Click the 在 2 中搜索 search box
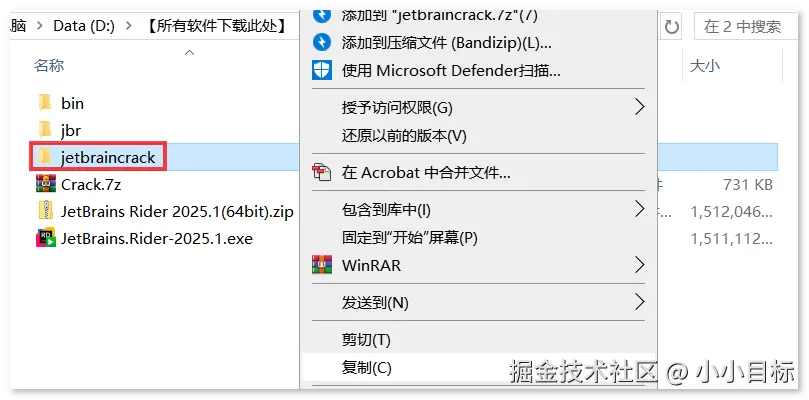Viewport: 809px width, 400px height. click(746, 26)
